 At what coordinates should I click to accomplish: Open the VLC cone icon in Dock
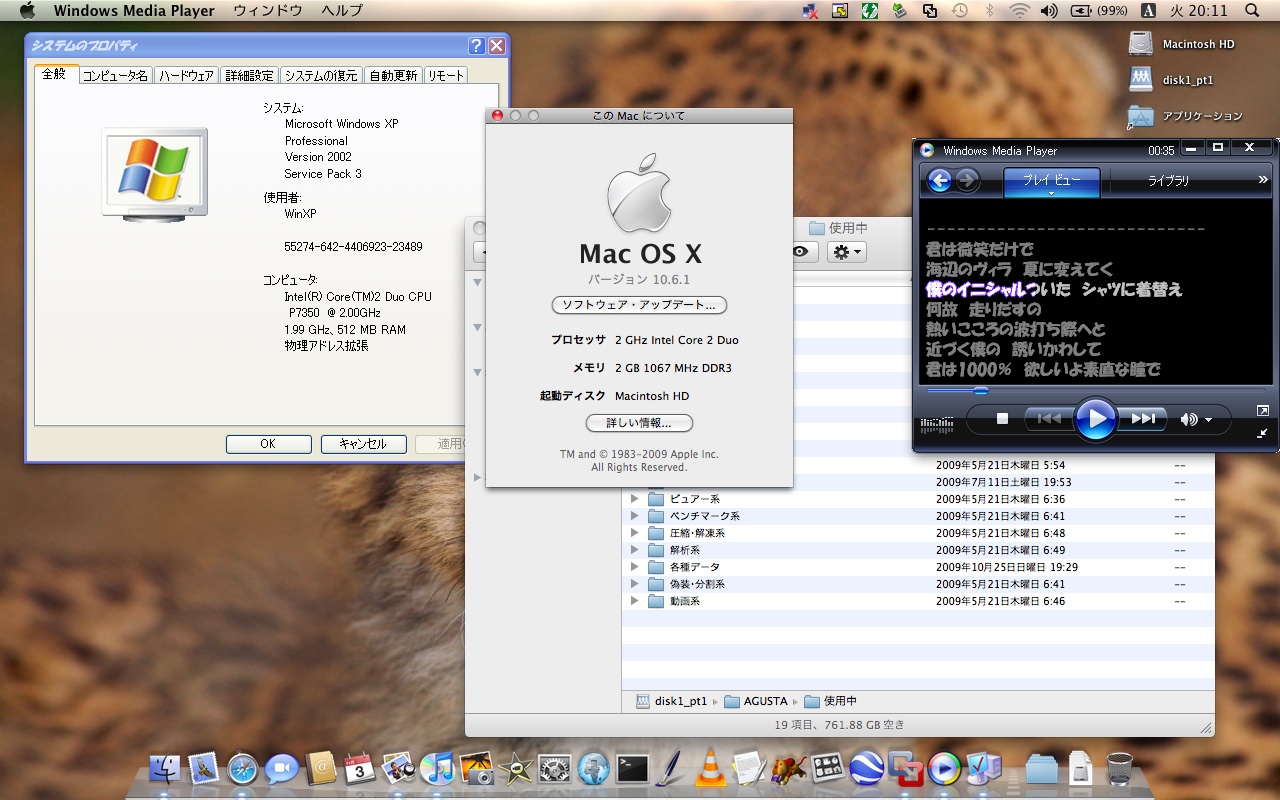coord(710,768)
